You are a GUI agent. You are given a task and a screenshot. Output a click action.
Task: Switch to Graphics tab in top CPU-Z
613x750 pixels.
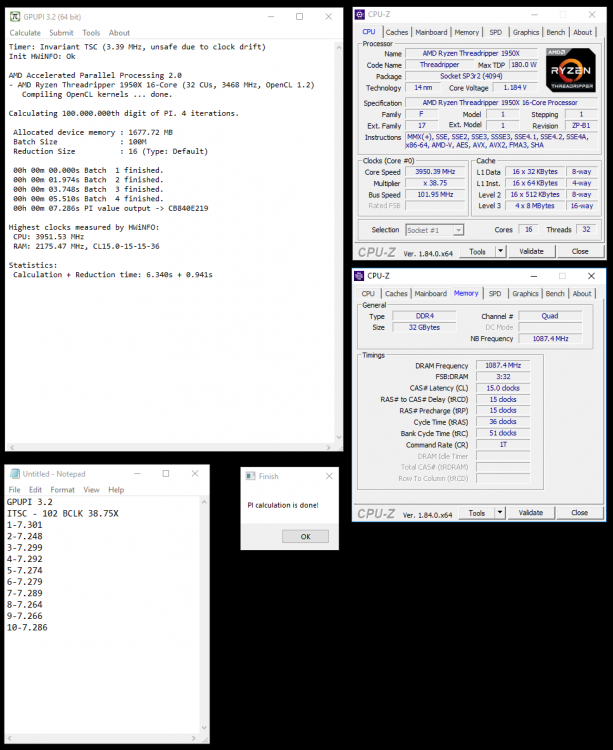[x=525, y=32]
